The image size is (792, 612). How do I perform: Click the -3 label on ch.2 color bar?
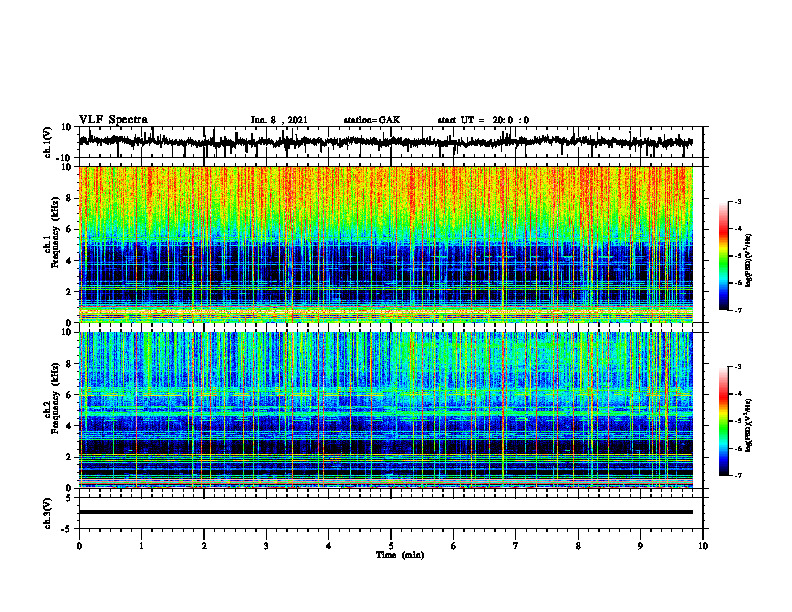coord(737,367)
